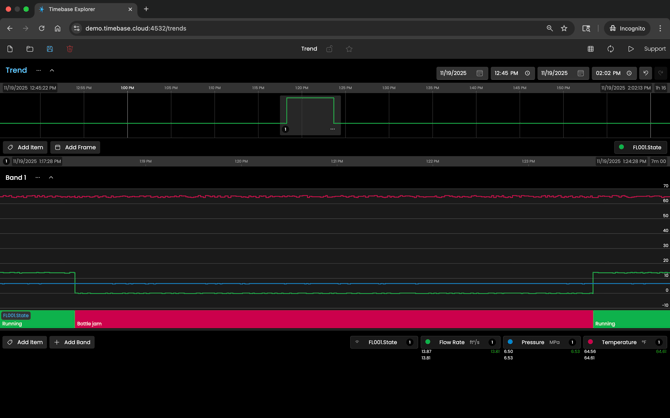Screen dimensions: 670x418
Task: Collapse Band 1 with the chevron
Action: pos(51,177)
